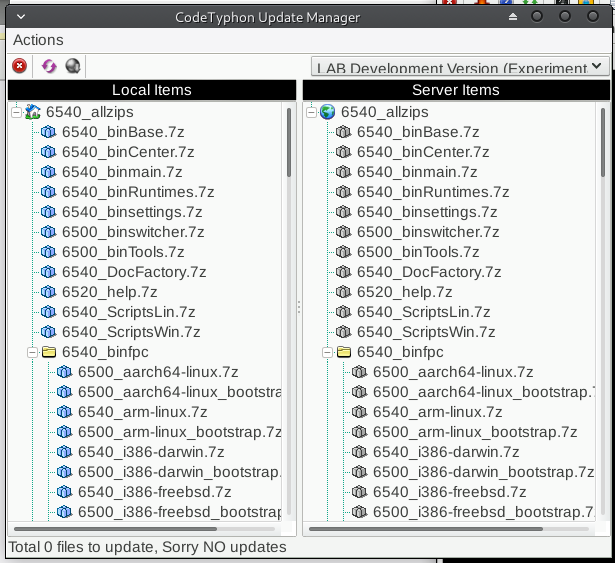Select local item 6540_ScriptsWin.7z

coord(131,332)
